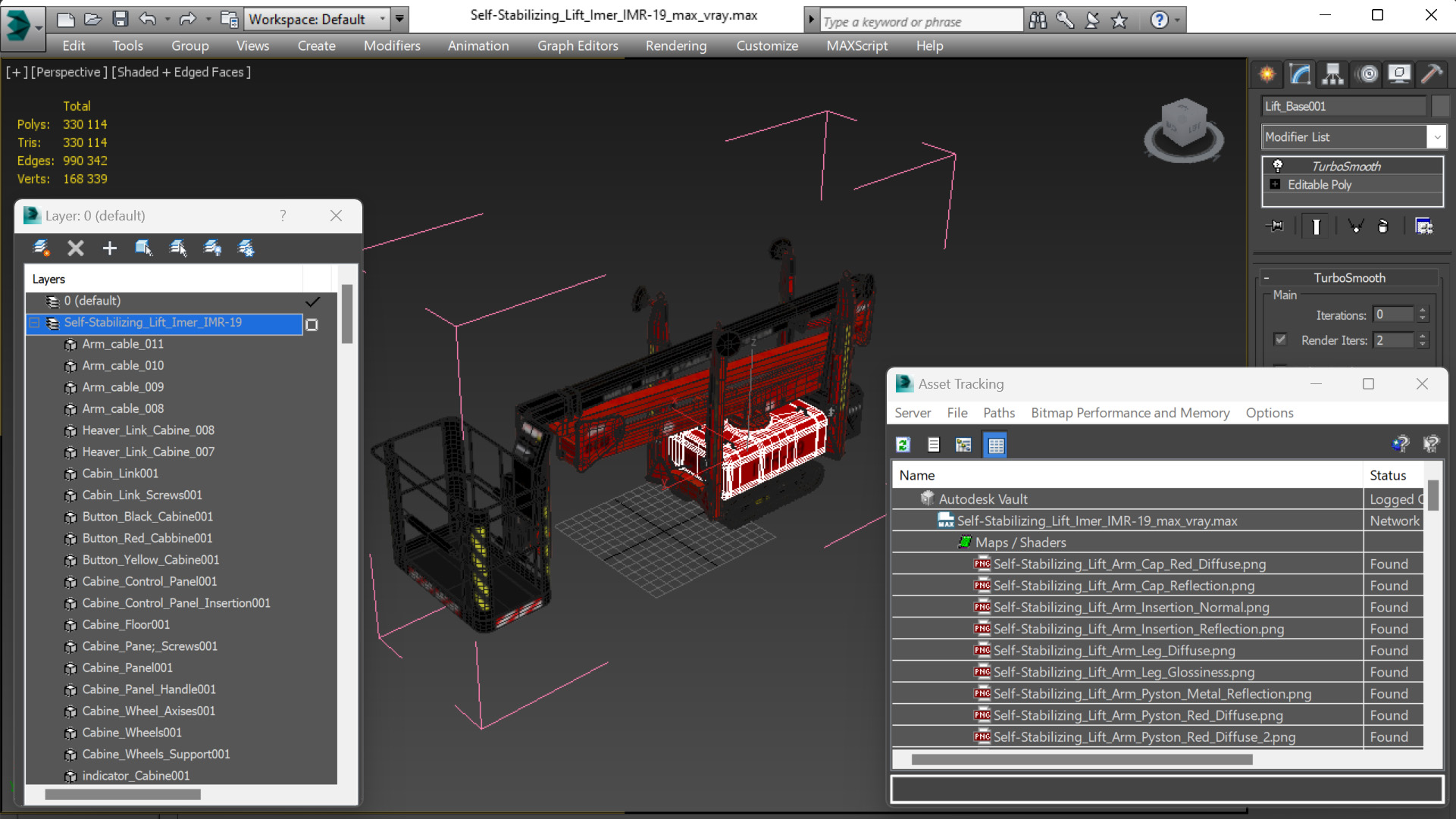1456x819 pixels.
Task: Collapse Self-Stabilizing_Lift_Imer_IMR-19 layer tree
Action: pos(35,323)
